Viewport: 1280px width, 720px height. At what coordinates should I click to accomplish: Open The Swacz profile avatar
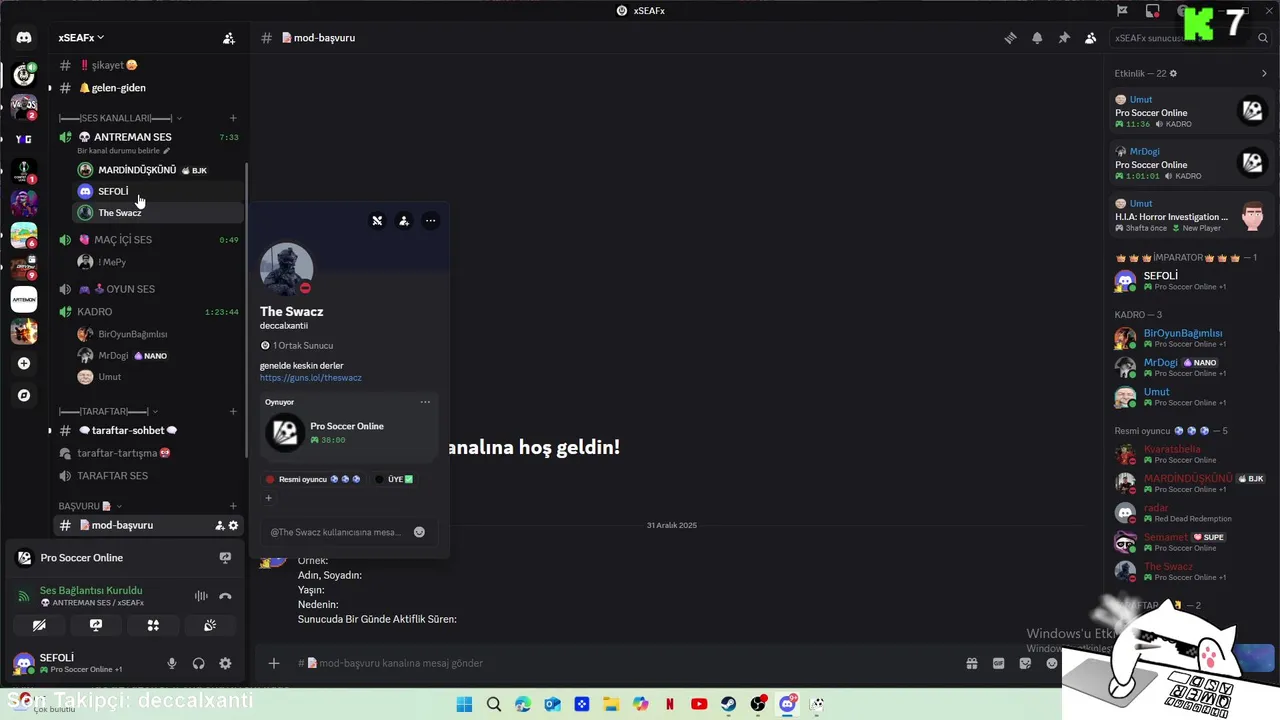click(287, 268)
